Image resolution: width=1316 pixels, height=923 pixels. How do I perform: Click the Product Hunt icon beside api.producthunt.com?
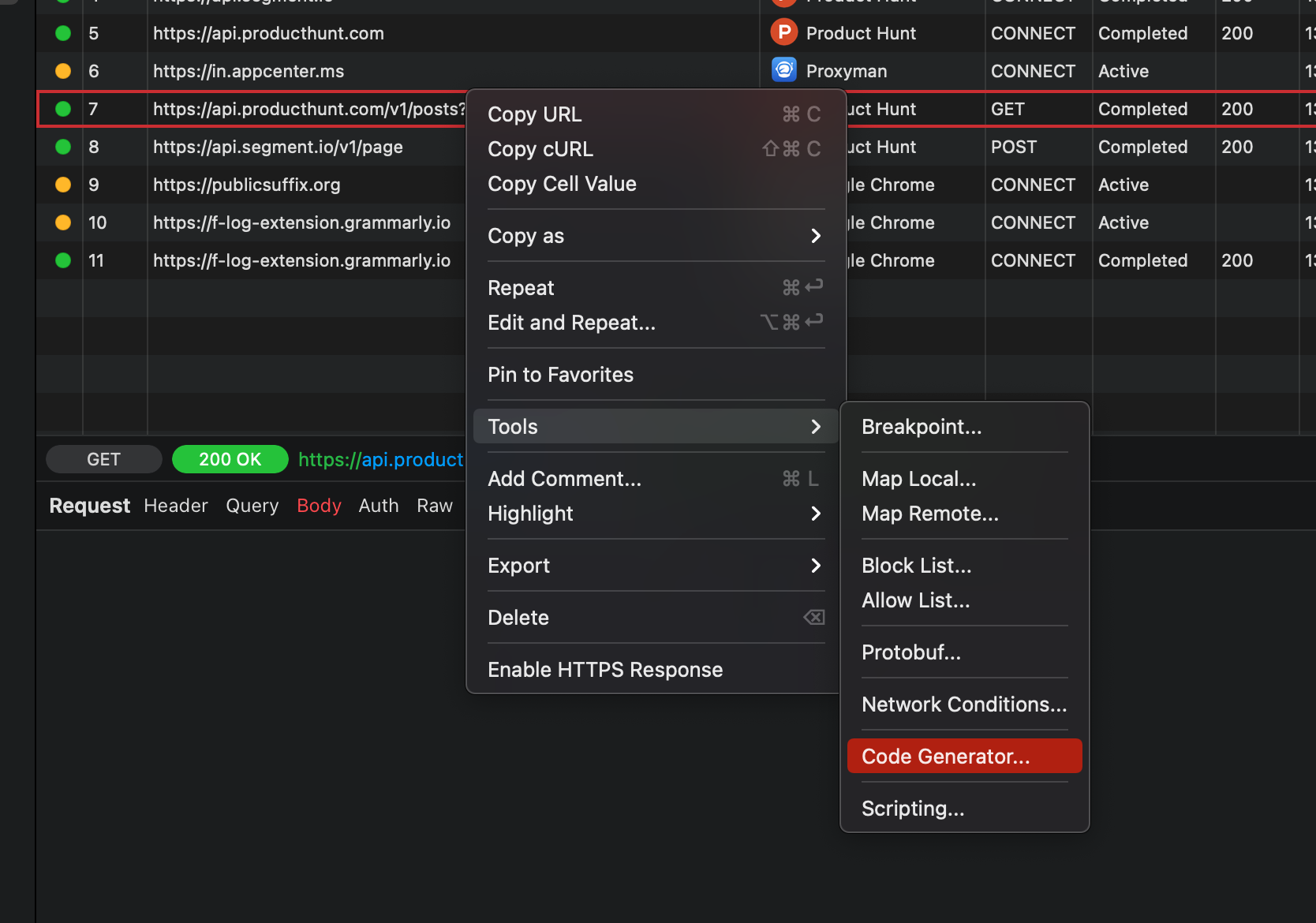[x=783, y=32]
